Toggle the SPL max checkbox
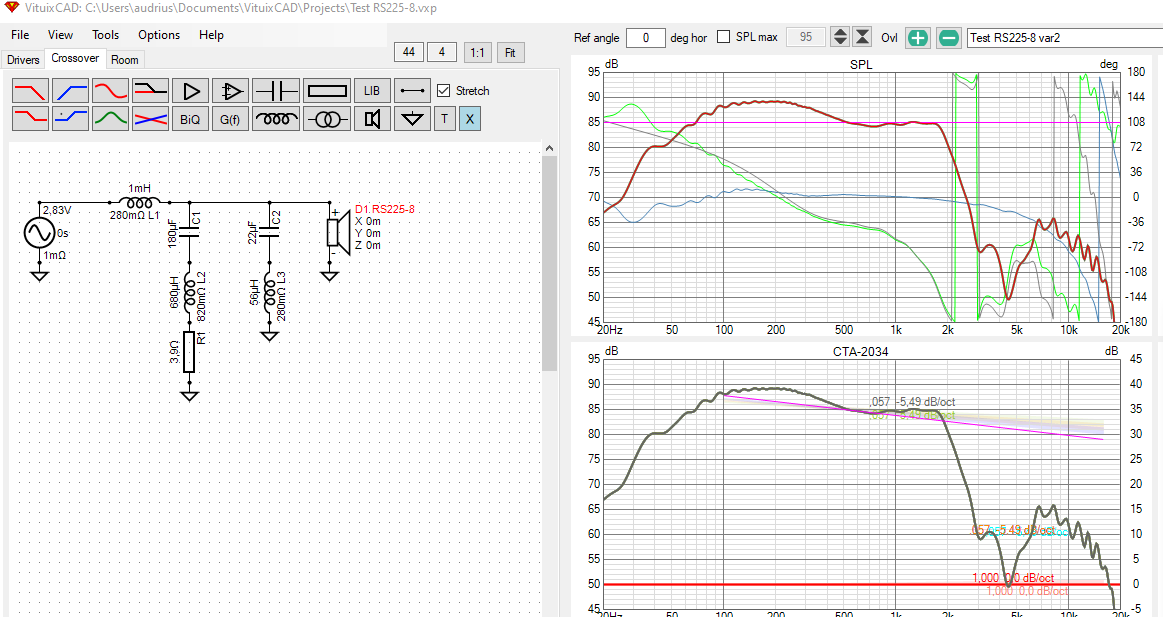Viewport: 1163px width, 617px height. (x=724, y=36)
